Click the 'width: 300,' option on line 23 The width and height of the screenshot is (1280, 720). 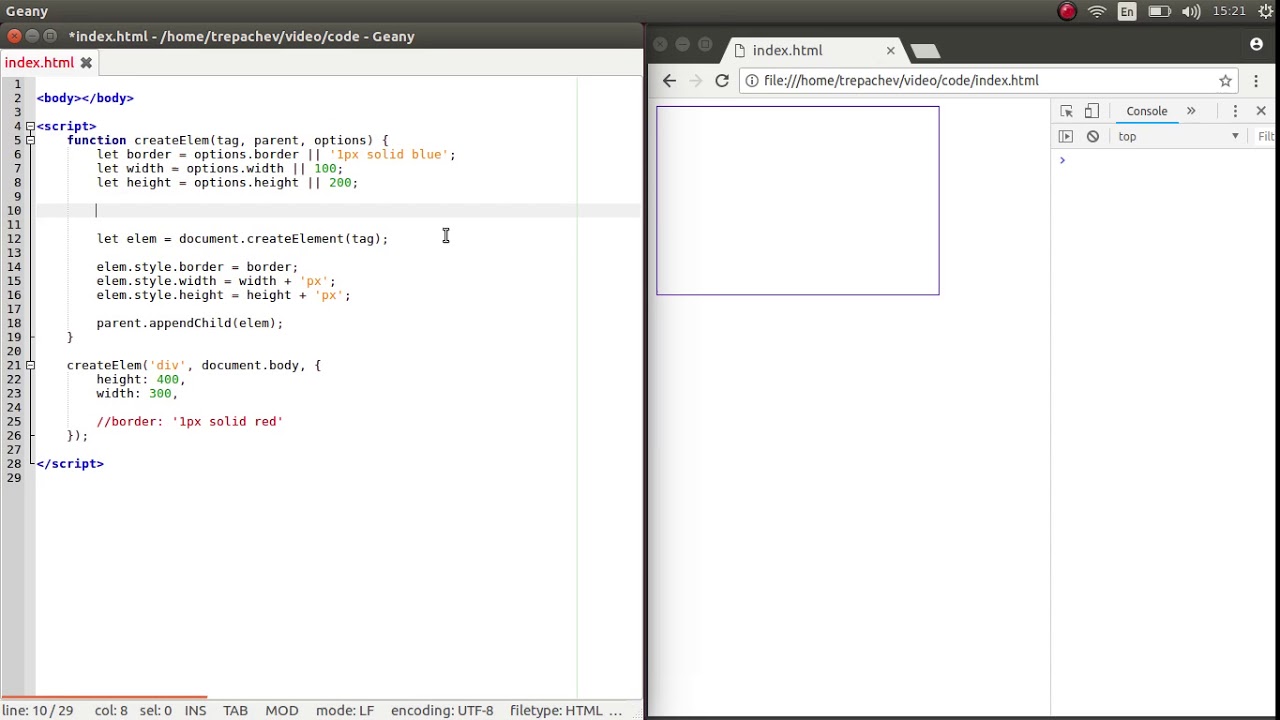point(137,393)
